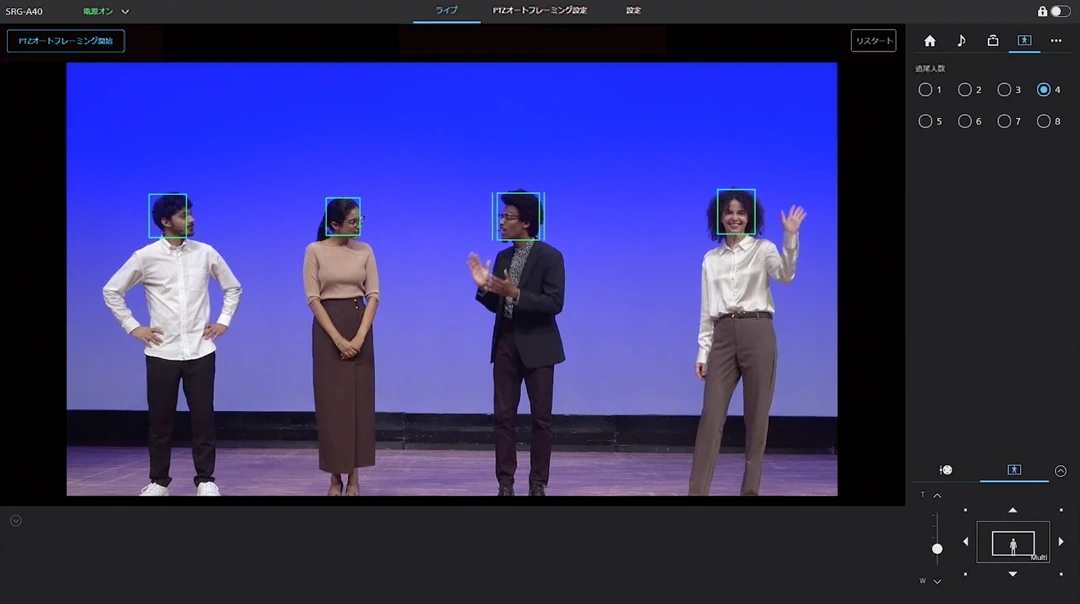Set tracking count to 1 person
This screenshot has height=604, width=1080.
(x=925, y=90)
